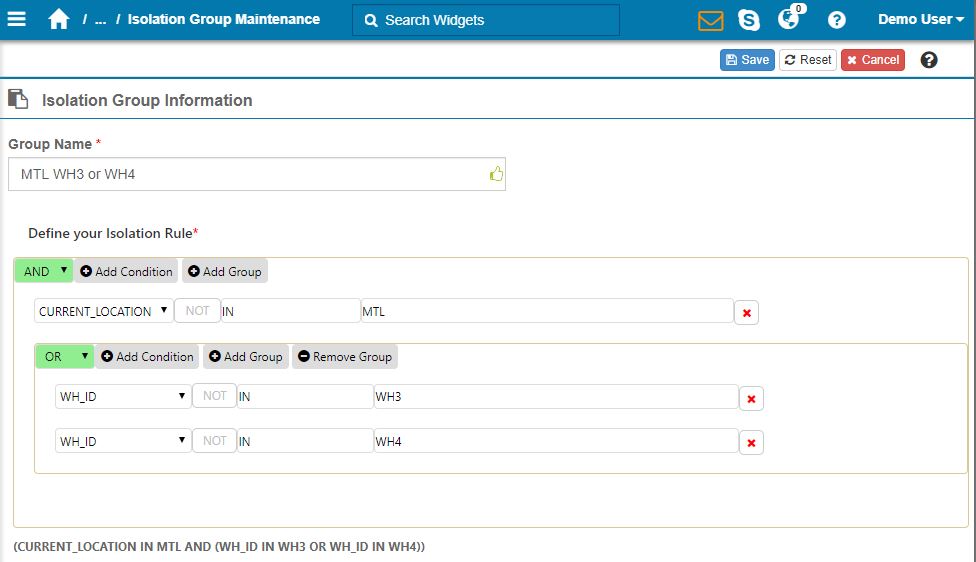
Task: Expand the OR group operator dropdown
Action: (x=65, y=356)
